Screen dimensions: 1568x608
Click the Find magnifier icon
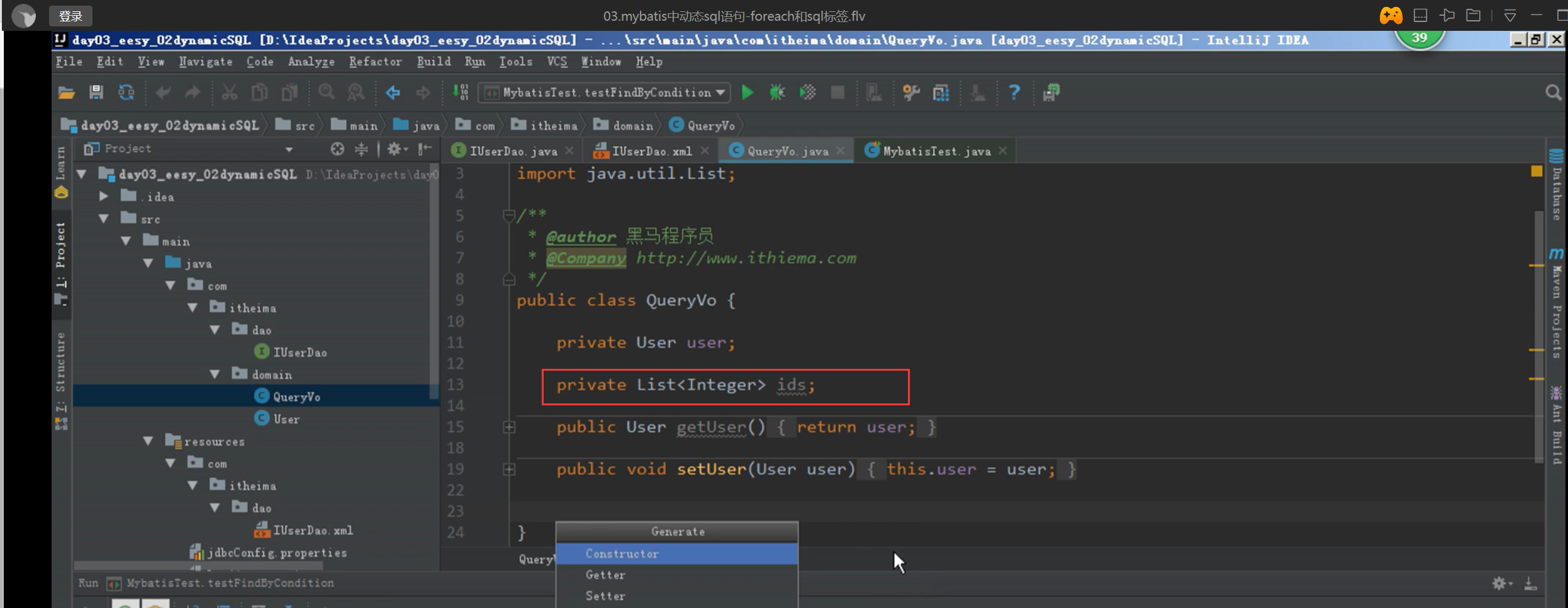(x=327, y=93)
